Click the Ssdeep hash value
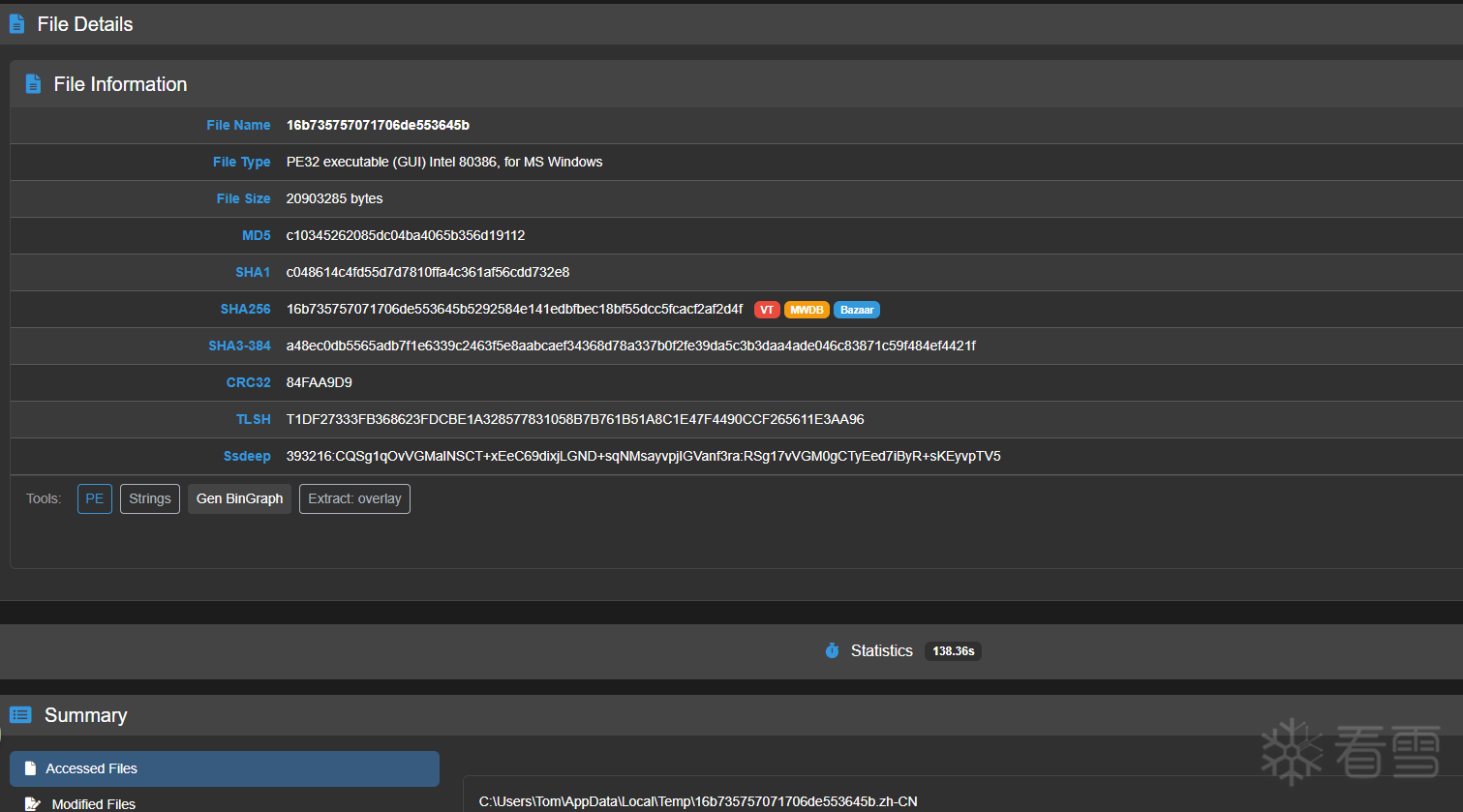The image size is (1463, 812). click(644, 456)
